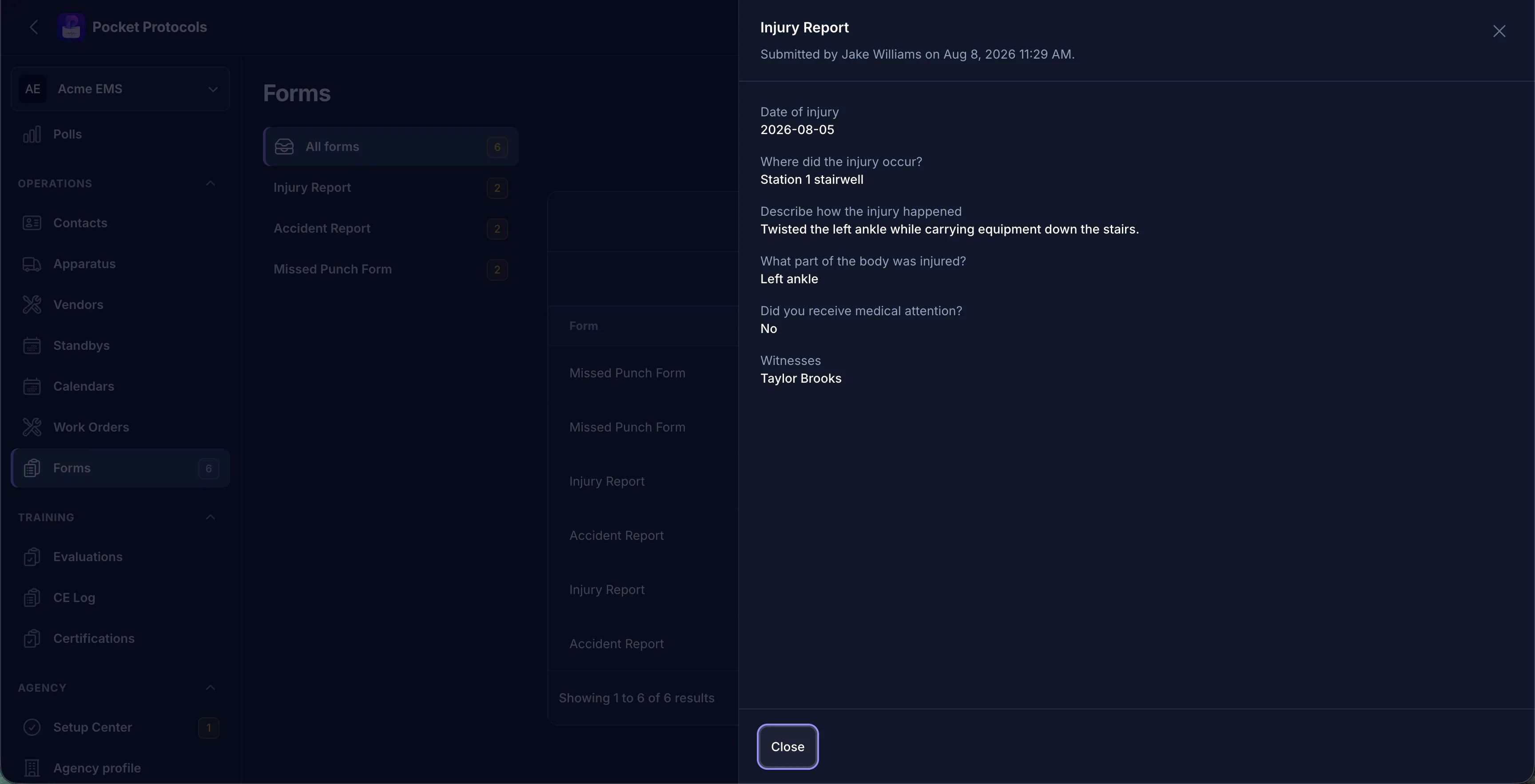Viewport: 1535px width, 784px height.
Task: Click 'Station 1 stairwell' answer
Action: coord(811,179)
